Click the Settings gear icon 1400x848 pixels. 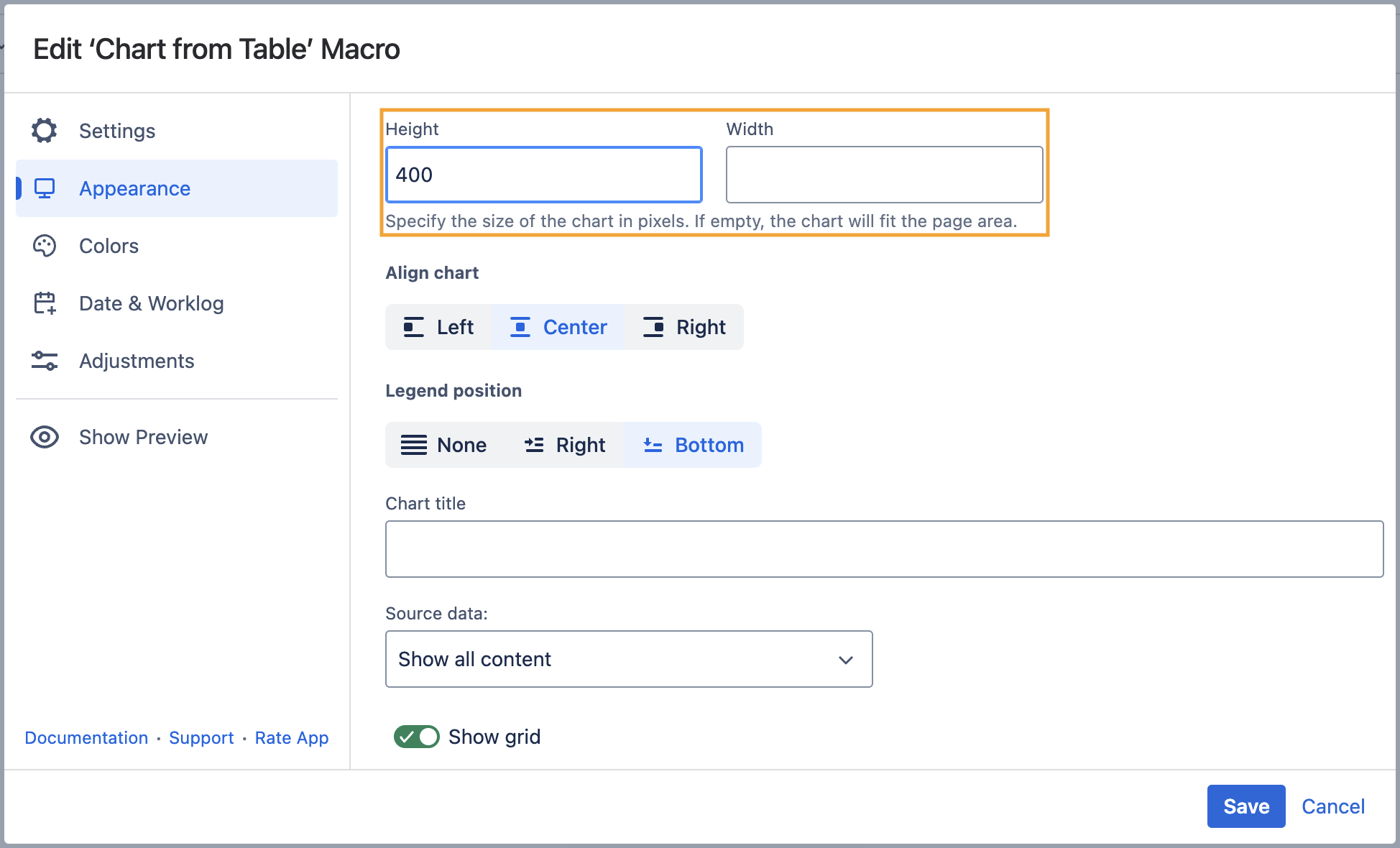(44, 131)
